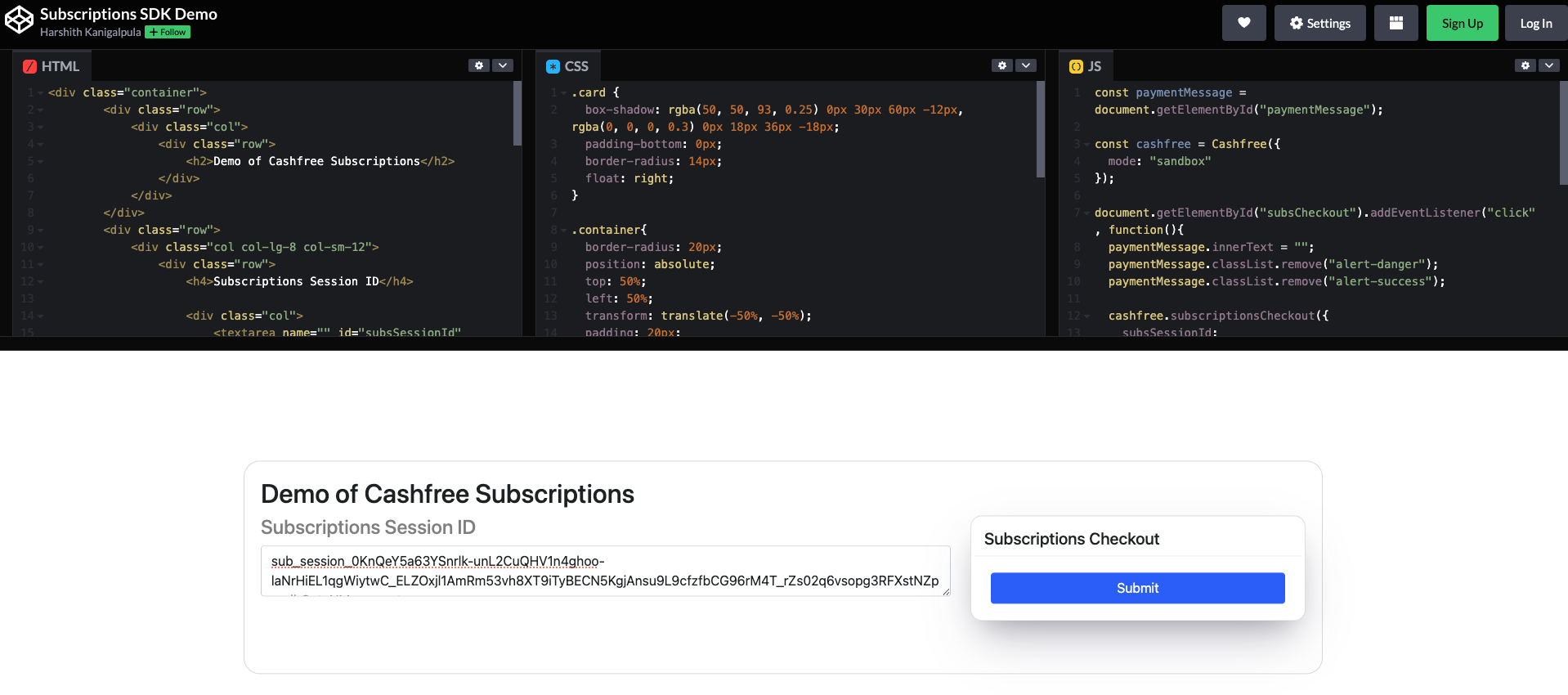Viewport: 1568px width, 695px height.
Task: Click the Subscriptions Session ID textarea
Action: coord(605,571)
